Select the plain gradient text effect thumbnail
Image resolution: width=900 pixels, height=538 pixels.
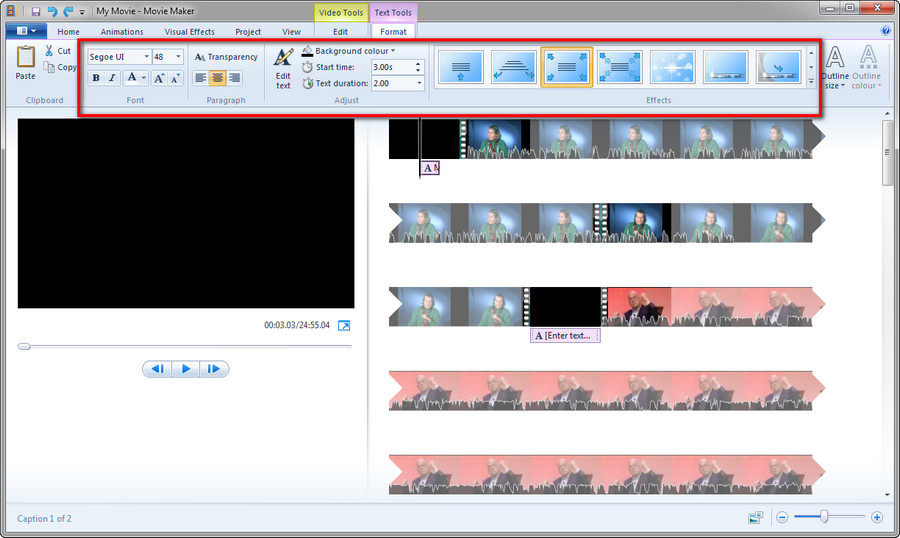pos(725,67)
